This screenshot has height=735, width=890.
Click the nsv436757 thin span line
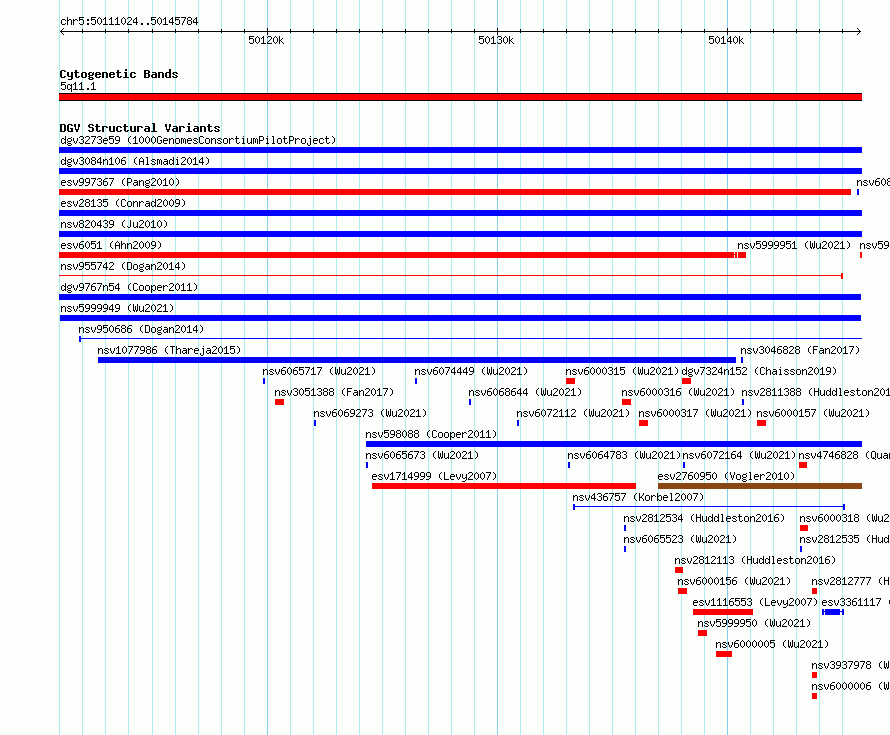point(709,507)
